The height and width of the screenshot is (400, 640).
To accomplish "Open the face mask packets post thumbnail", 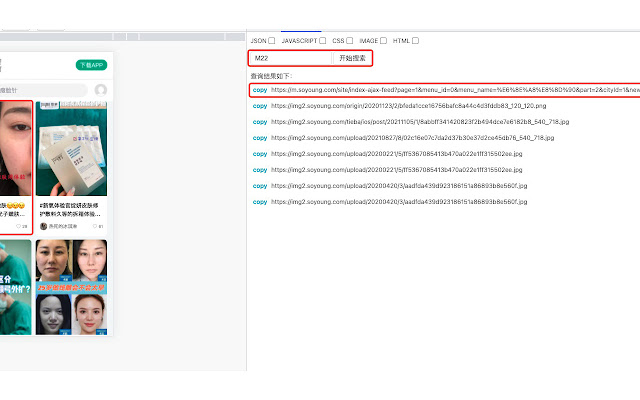I will tap(71, 149).
